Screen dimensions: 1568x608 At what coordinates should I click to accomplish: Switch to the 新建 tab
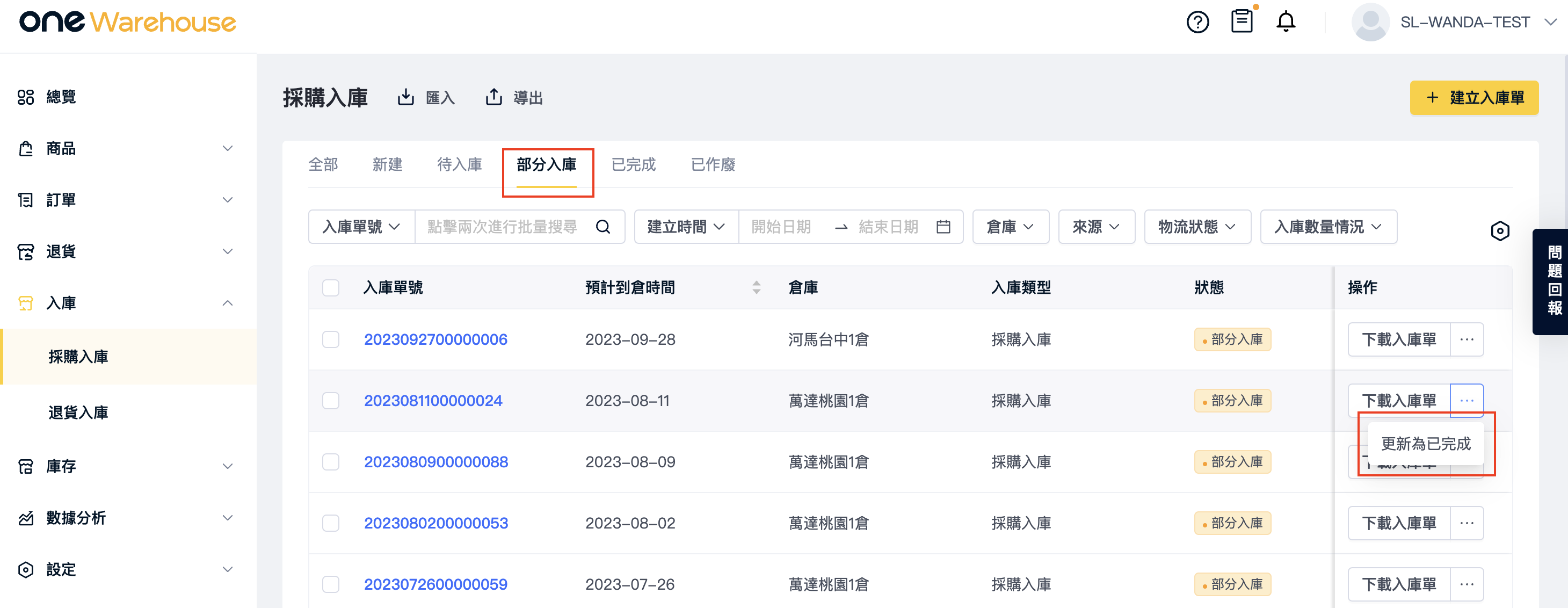pyautogui.click(x=388, y=164)
